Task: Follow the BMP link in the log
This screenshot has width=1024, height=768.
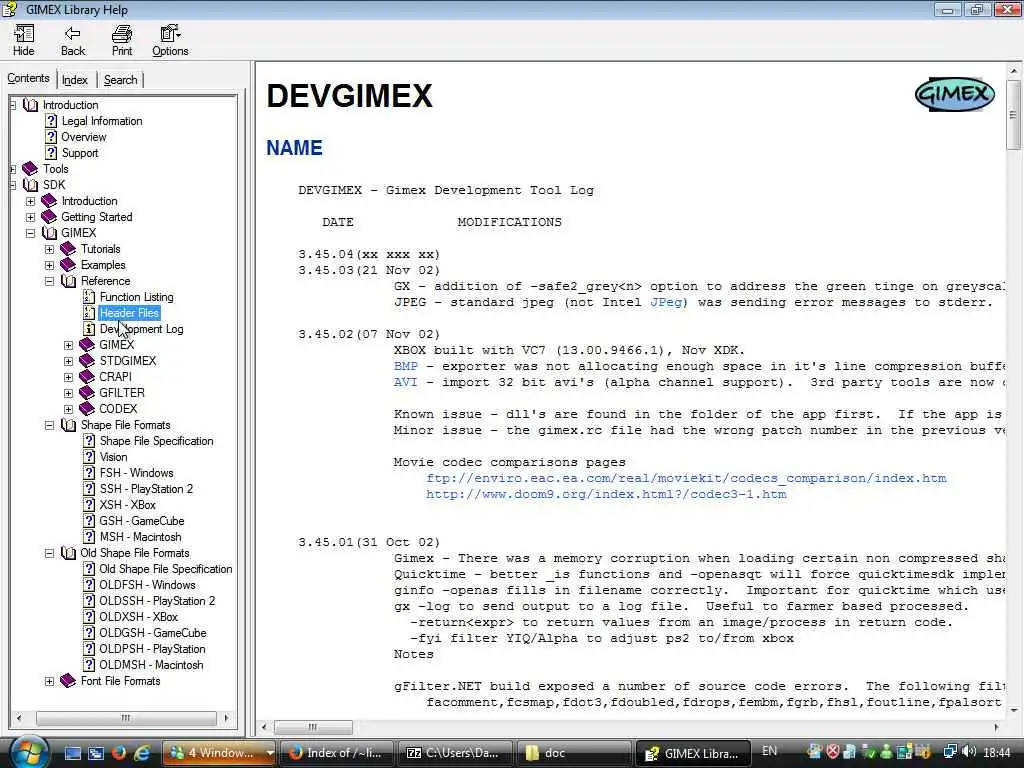Action: 406,366
